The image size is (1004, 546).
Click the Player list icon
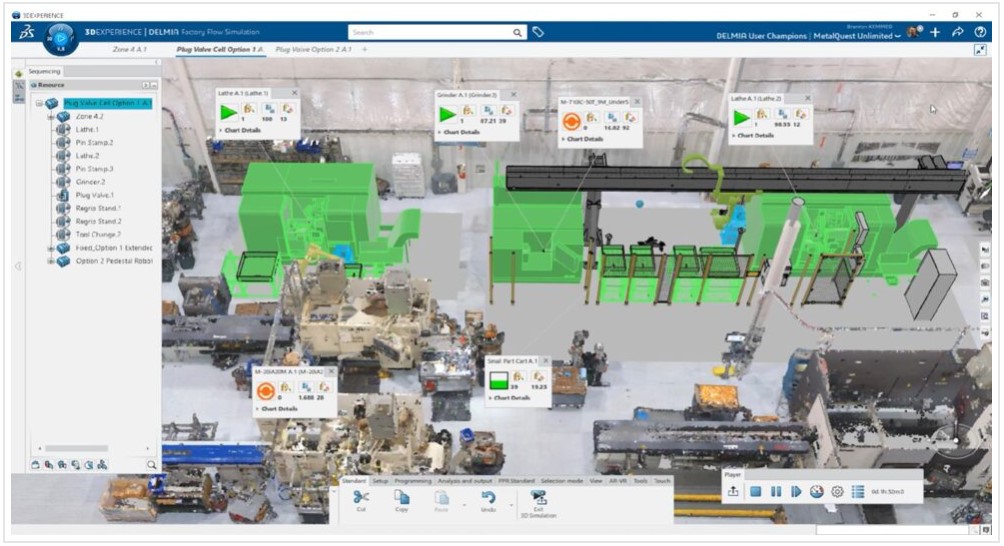pos(858,492)
